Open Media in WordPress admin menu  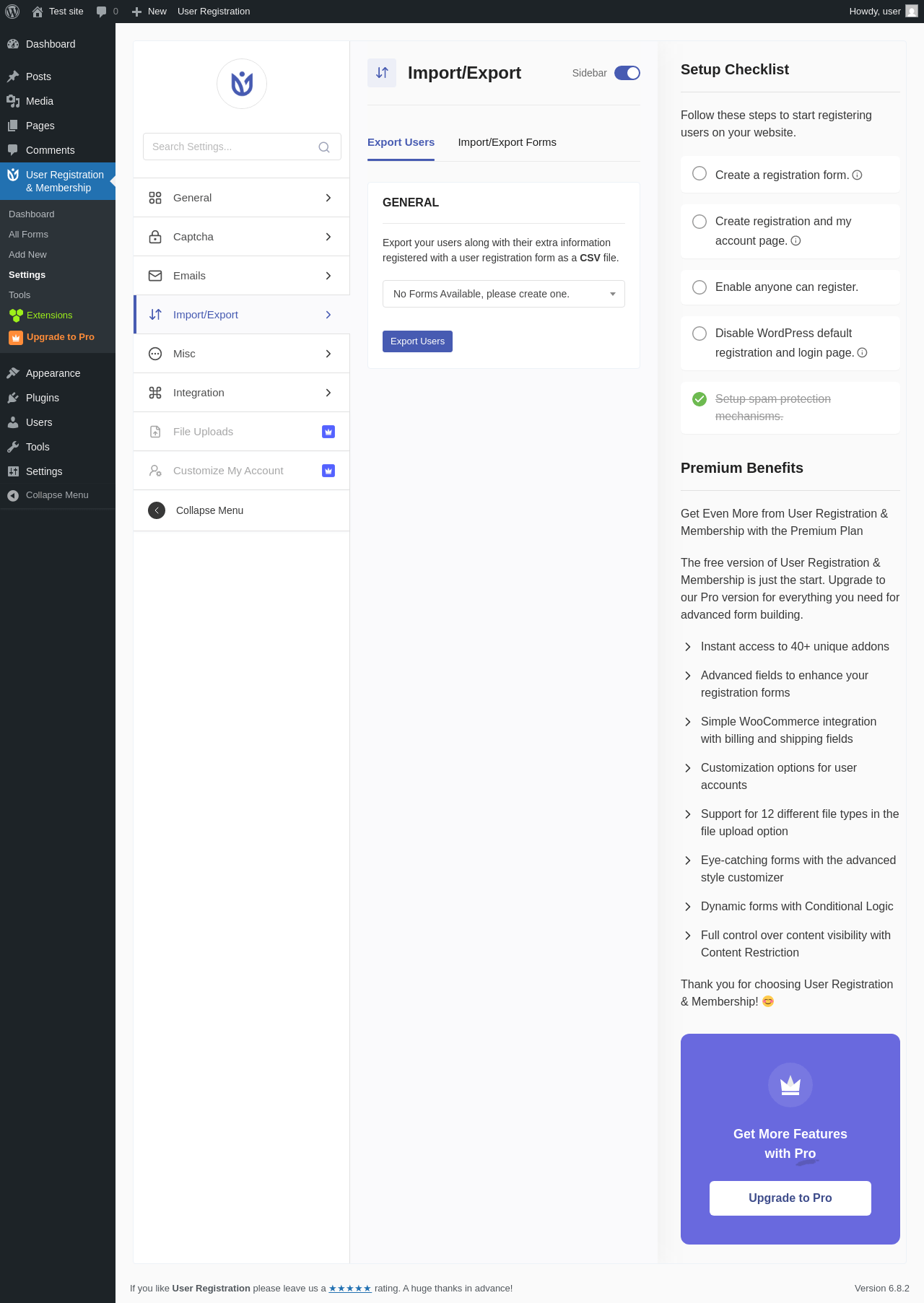pos(58,101)
